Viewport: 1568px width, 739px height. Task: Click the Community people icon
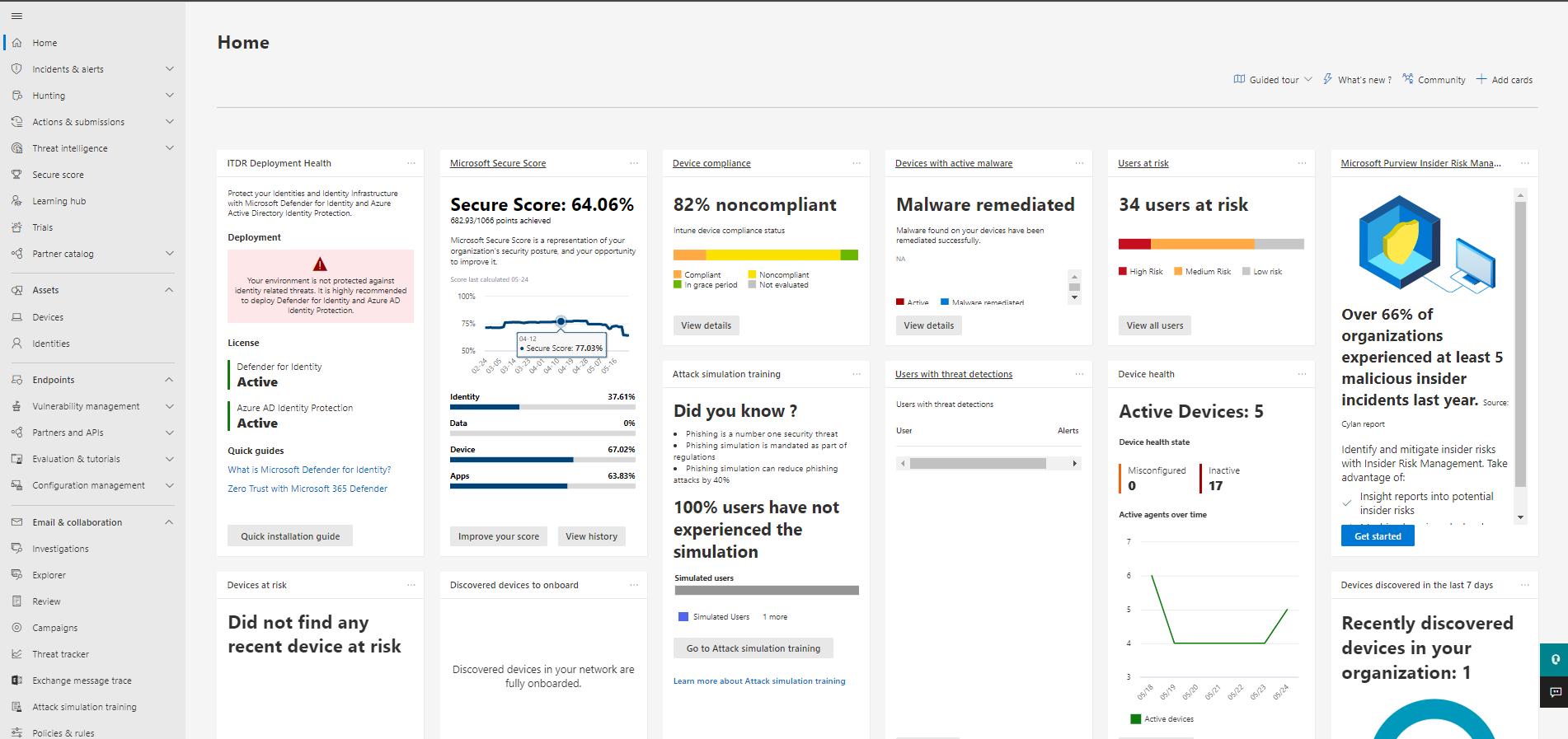[x=1407, y=79]
